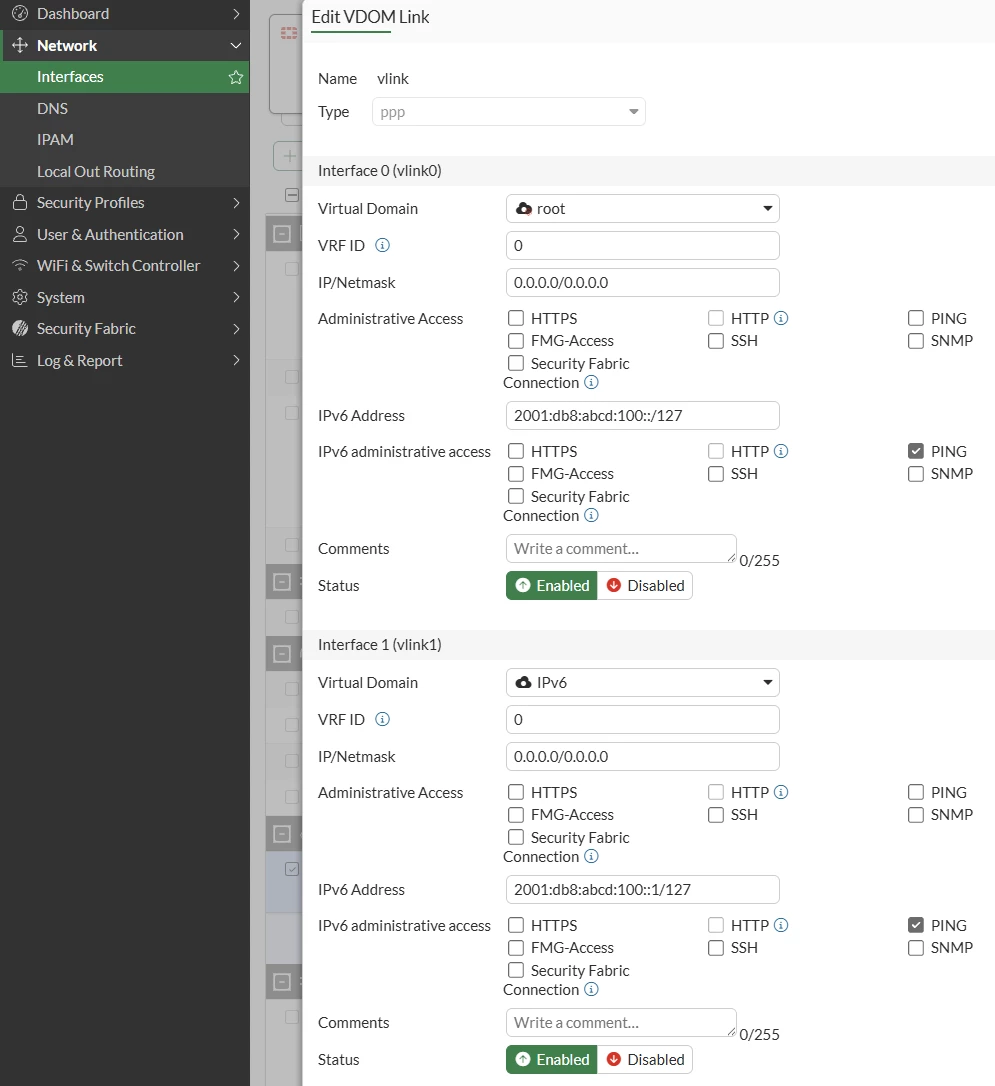Image resolution: width=995 pixels, height=1086 pixels.
Task: Open Interface 0 Virtual Domain dropdown showing root
Action: click(643, 208)
